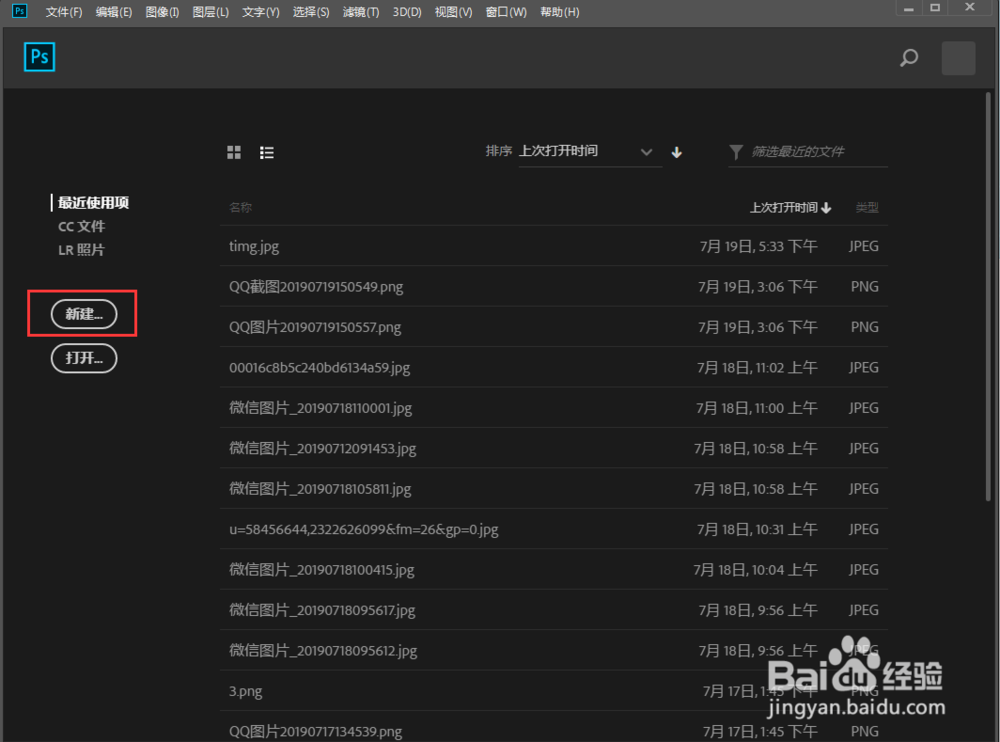Open 微信图片_20190712091453.jpg

[554, 448]
